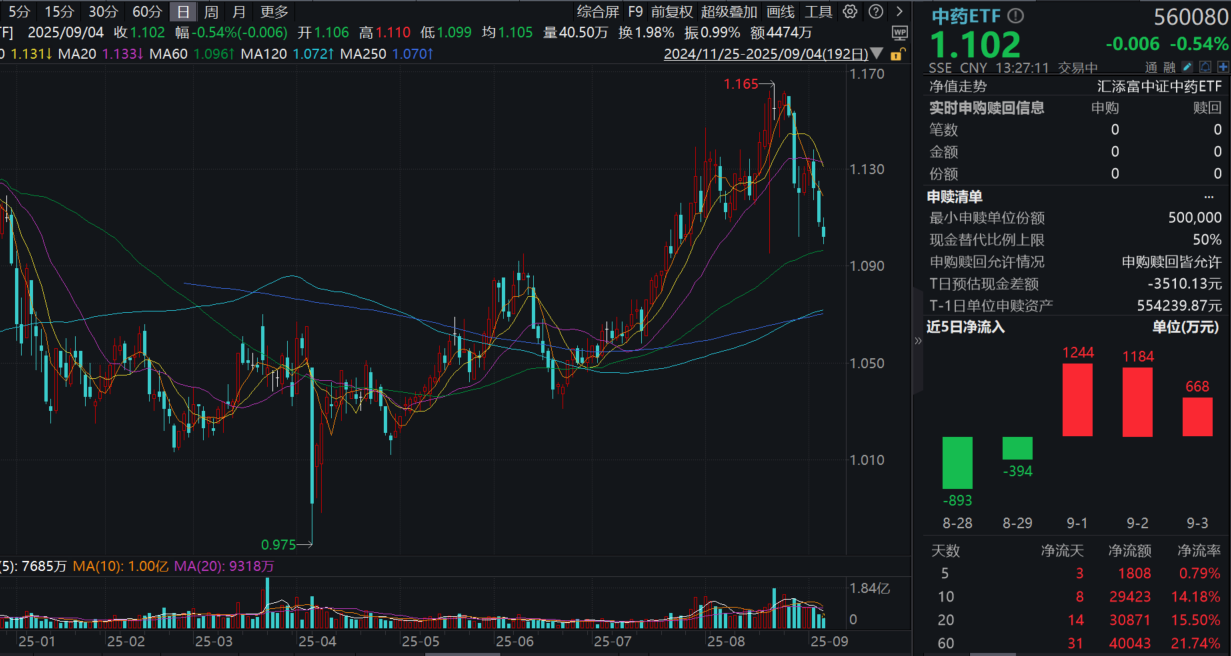Open the settings gear in the toolbar
This screenshot has width=1231, height=656.
click(849, 11)
